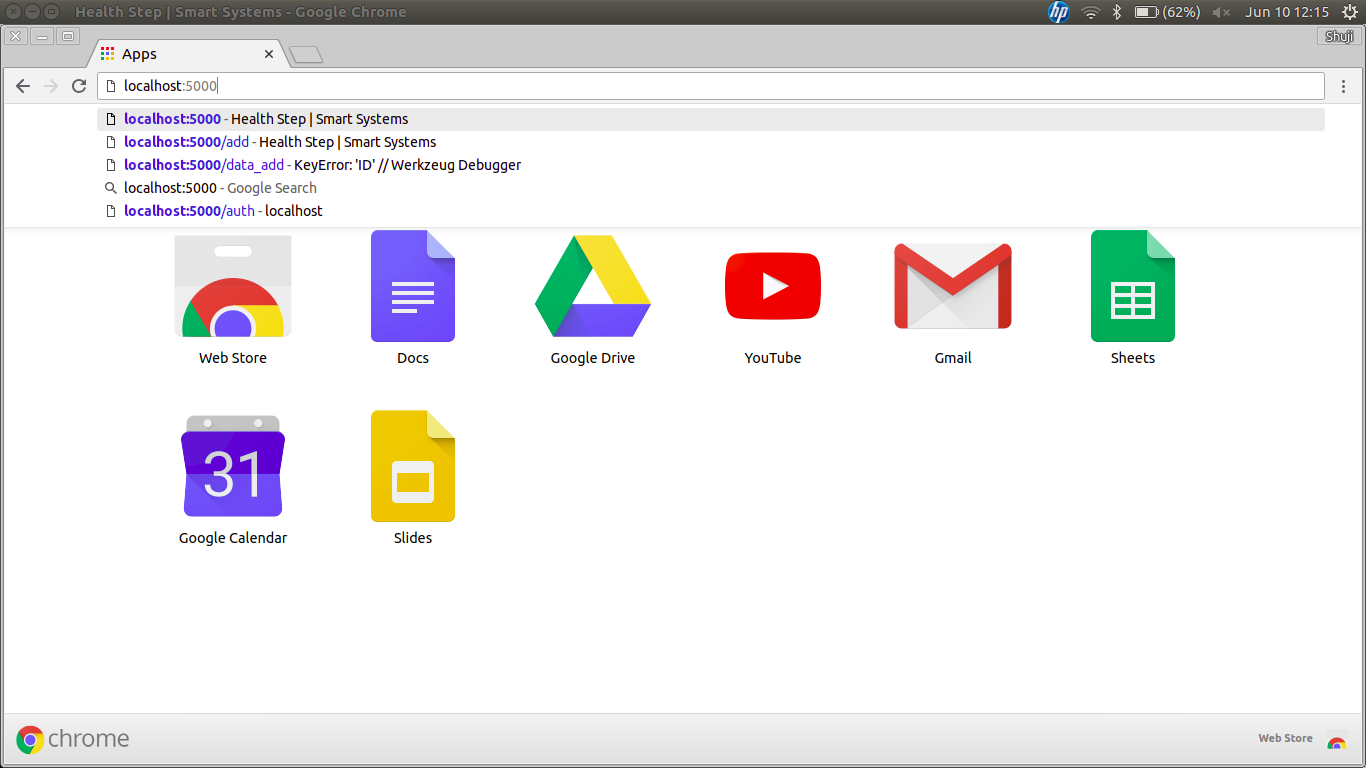This screenshot has width=1366, height=768.
Task: Choose the localhost:5000/add suggestion
Action: click(710, 142)
